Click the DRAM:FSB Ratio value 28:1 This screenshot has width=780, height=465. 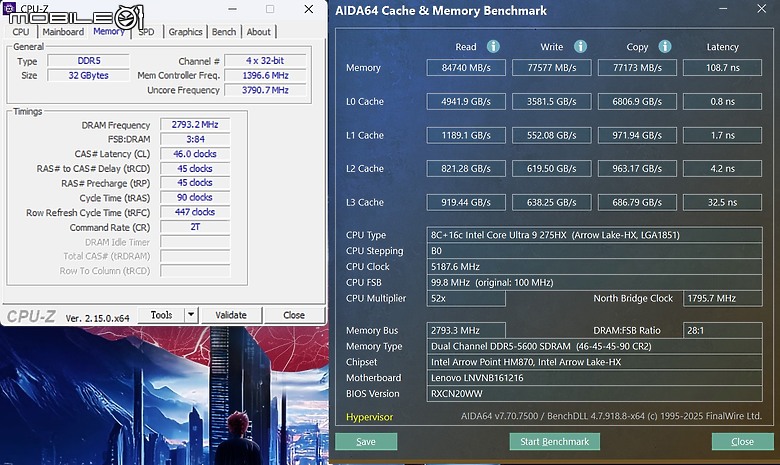(722, 330)
